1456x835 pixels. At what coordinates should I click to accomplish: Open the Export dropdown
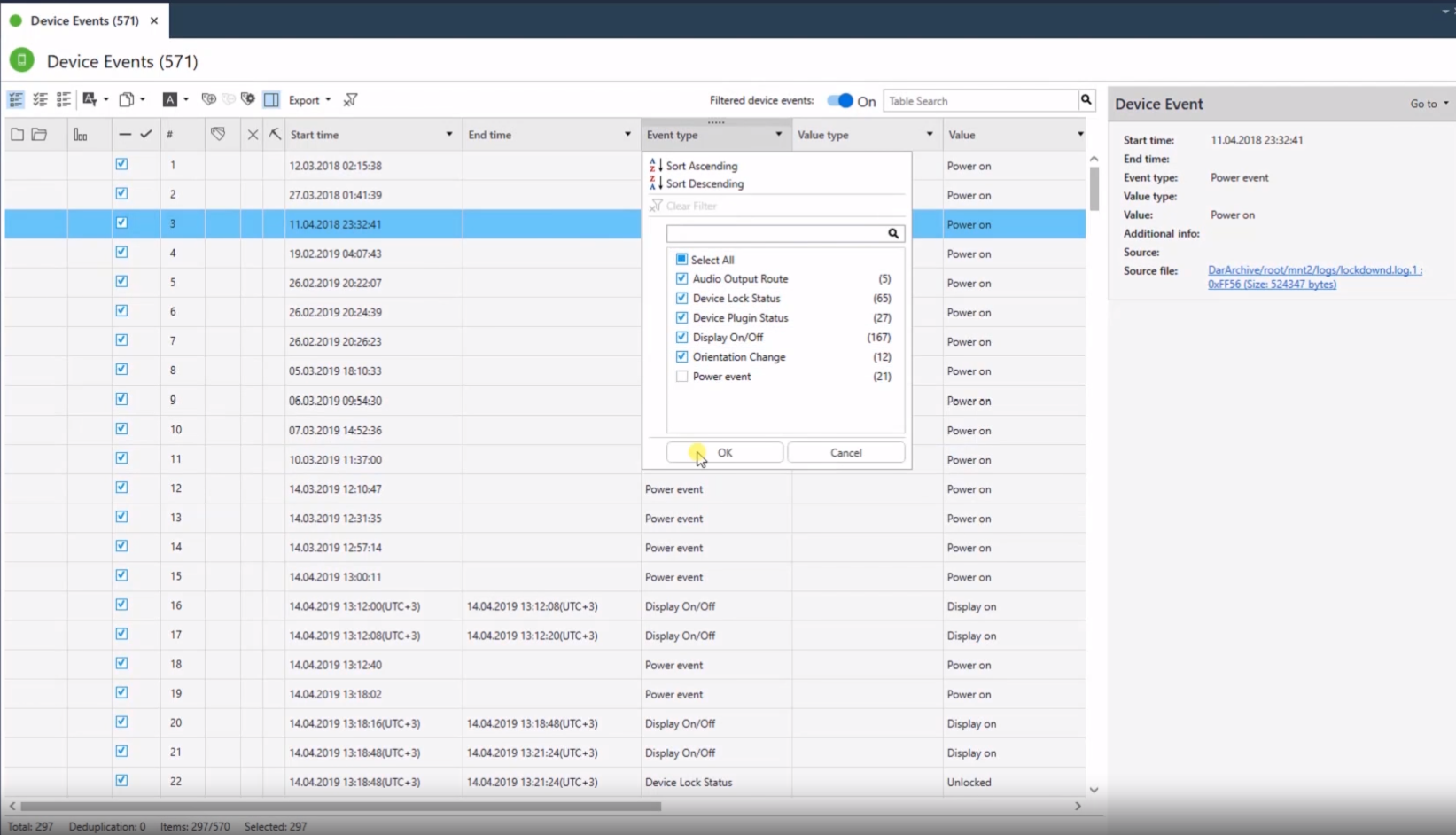click(309, 100)
